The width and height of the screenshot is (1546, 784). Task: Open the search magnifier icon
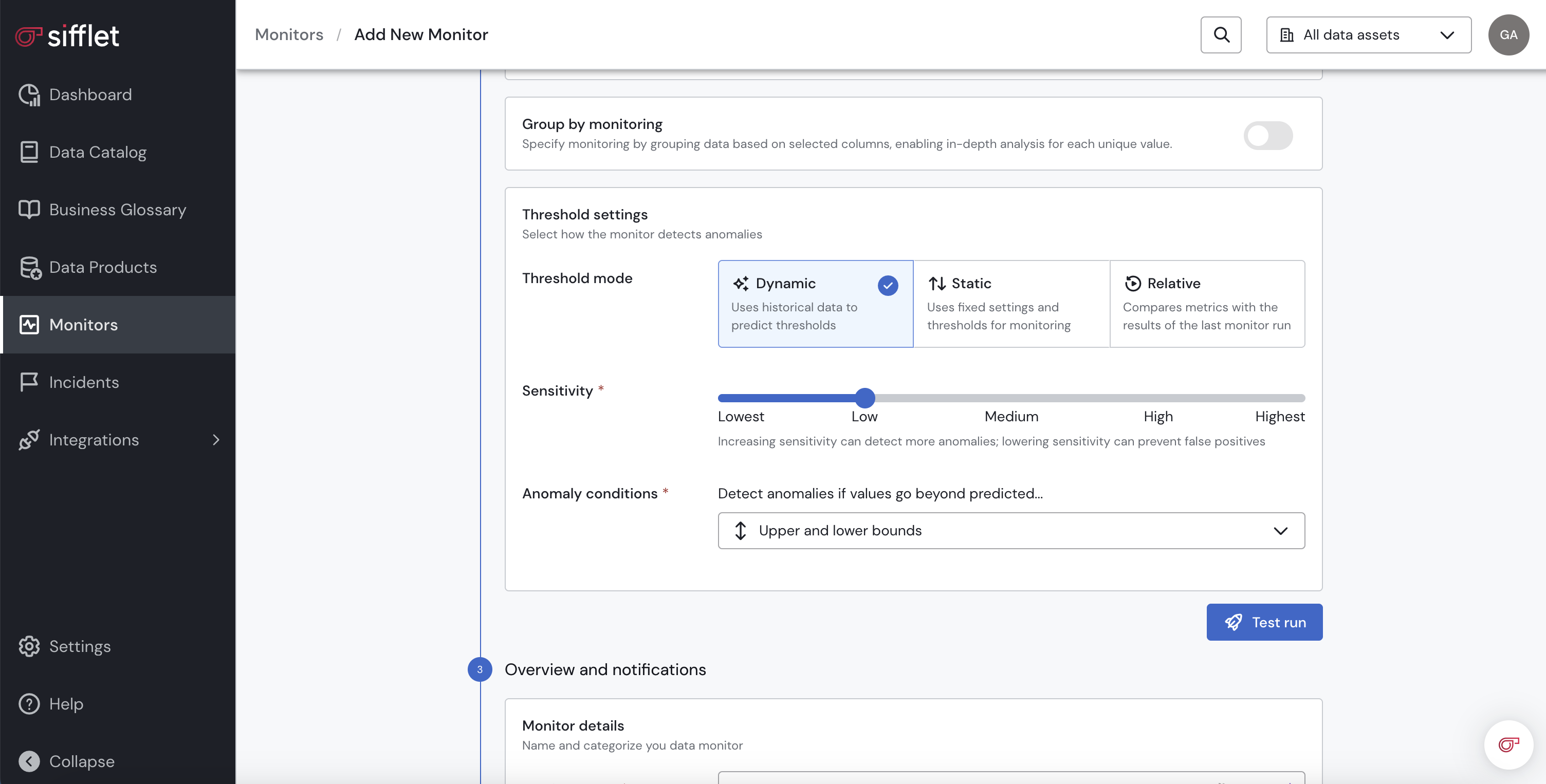pos(1220,35)
